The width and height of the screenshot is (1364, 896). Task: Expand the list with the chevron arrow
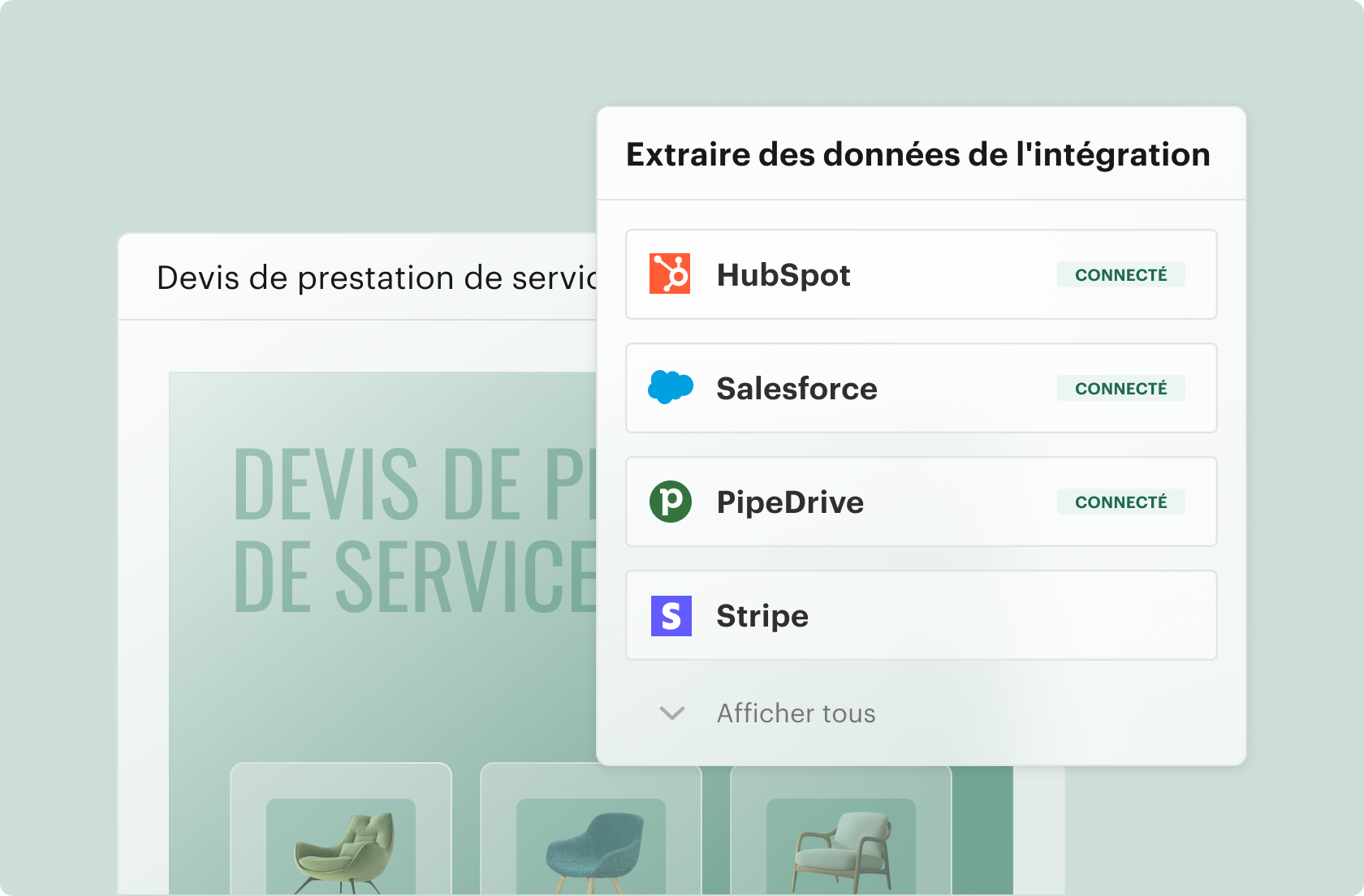coord(672,713)
